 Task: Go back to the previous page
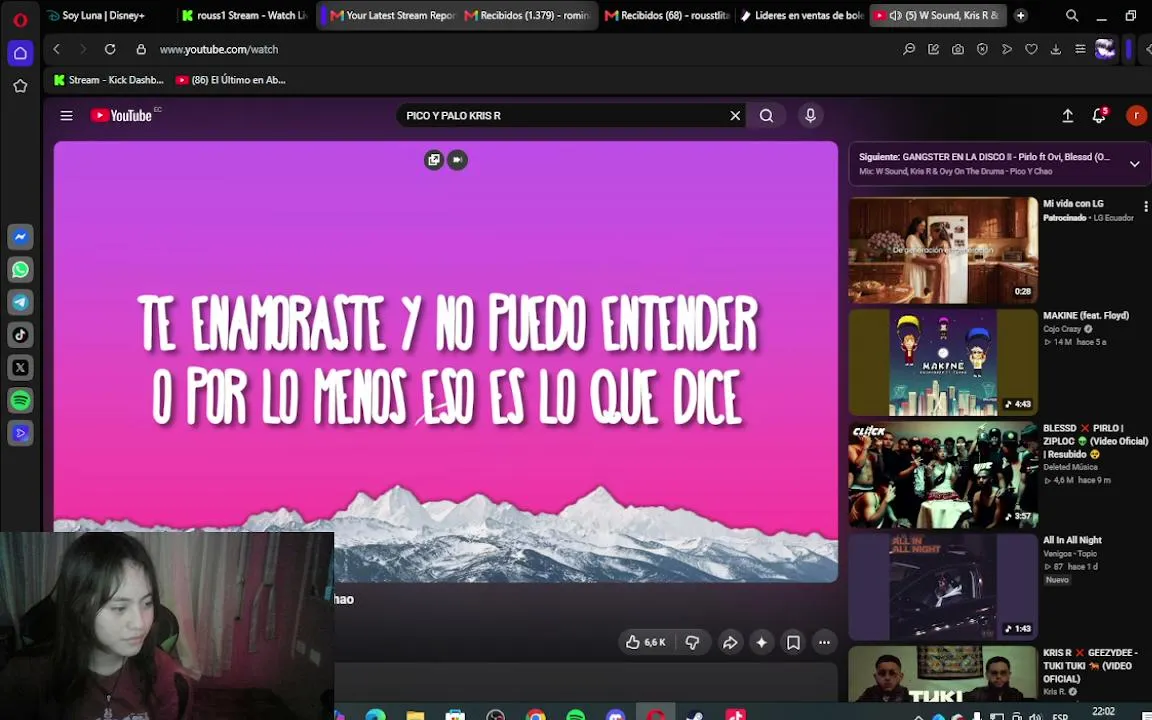tap(57, 49)
